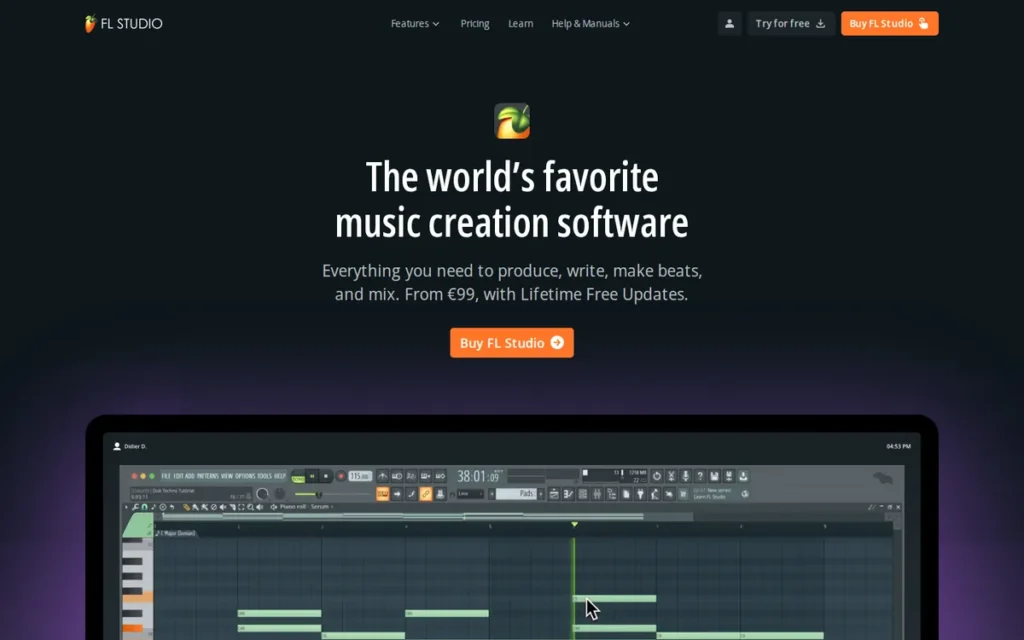Click the stop transport button

coord(326,475)
